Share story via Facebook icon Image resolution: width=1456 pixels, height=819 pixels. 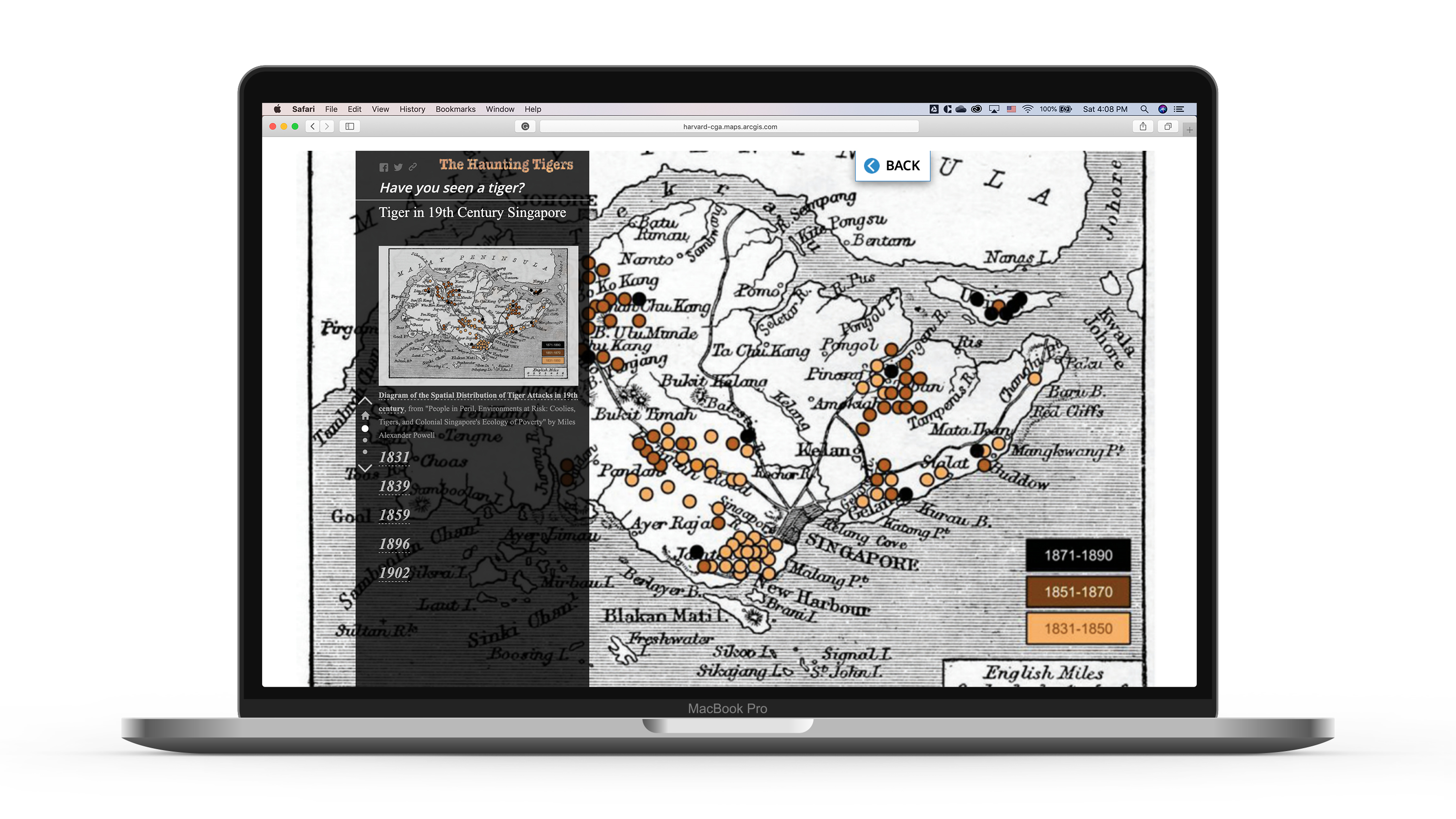click(384, 167)
